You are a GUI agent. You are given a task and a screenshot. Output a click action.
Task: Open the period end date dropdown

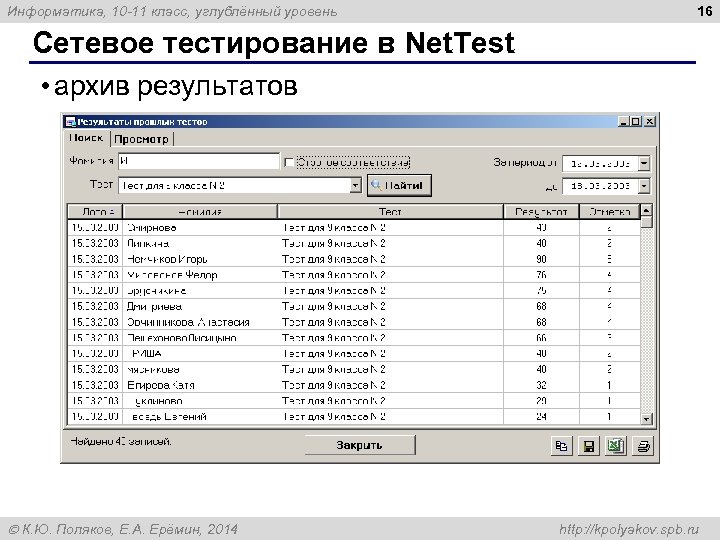tap(644, 186)
